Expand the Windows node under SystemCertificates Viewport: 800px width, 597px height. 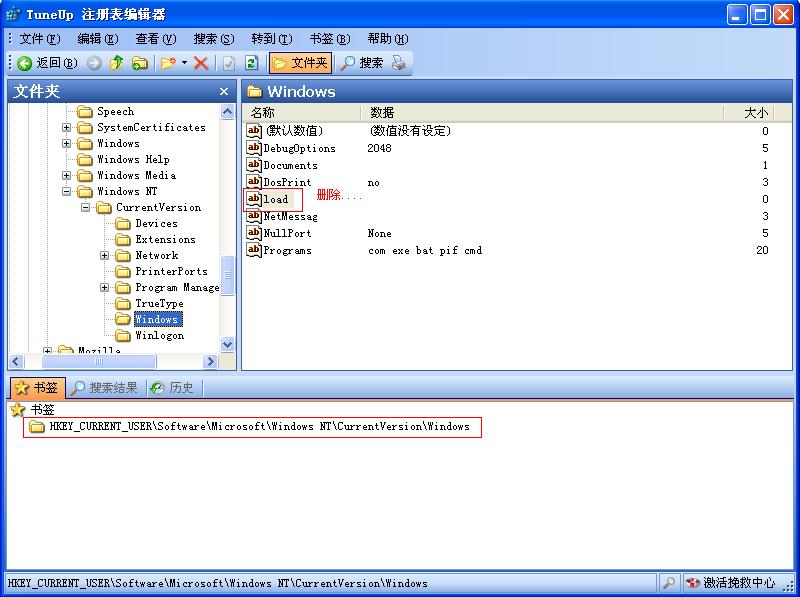pos(66,143)
